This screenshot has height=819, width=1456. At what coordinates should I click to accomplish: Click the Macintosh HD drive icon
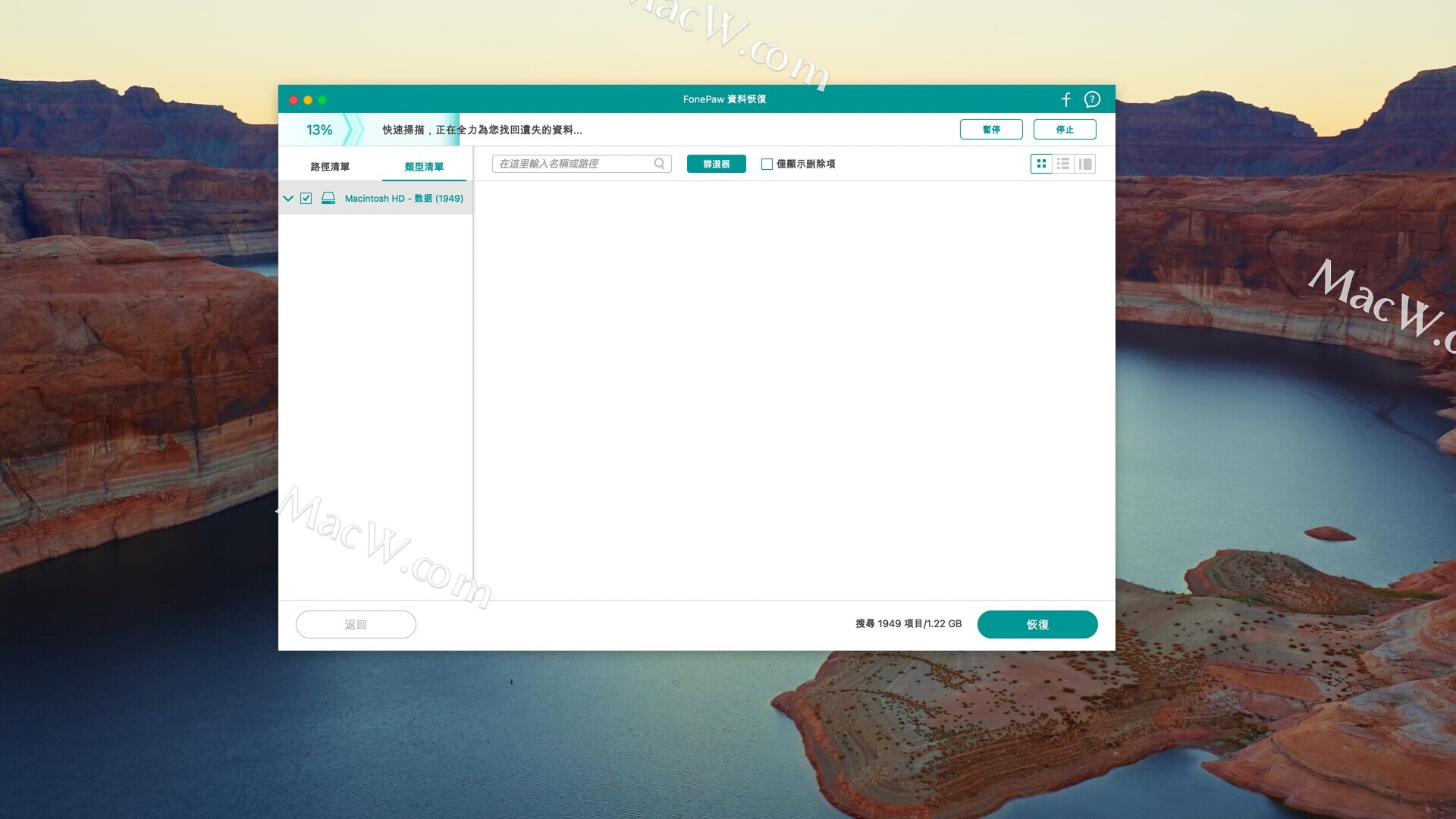click(x=328, y=198)
